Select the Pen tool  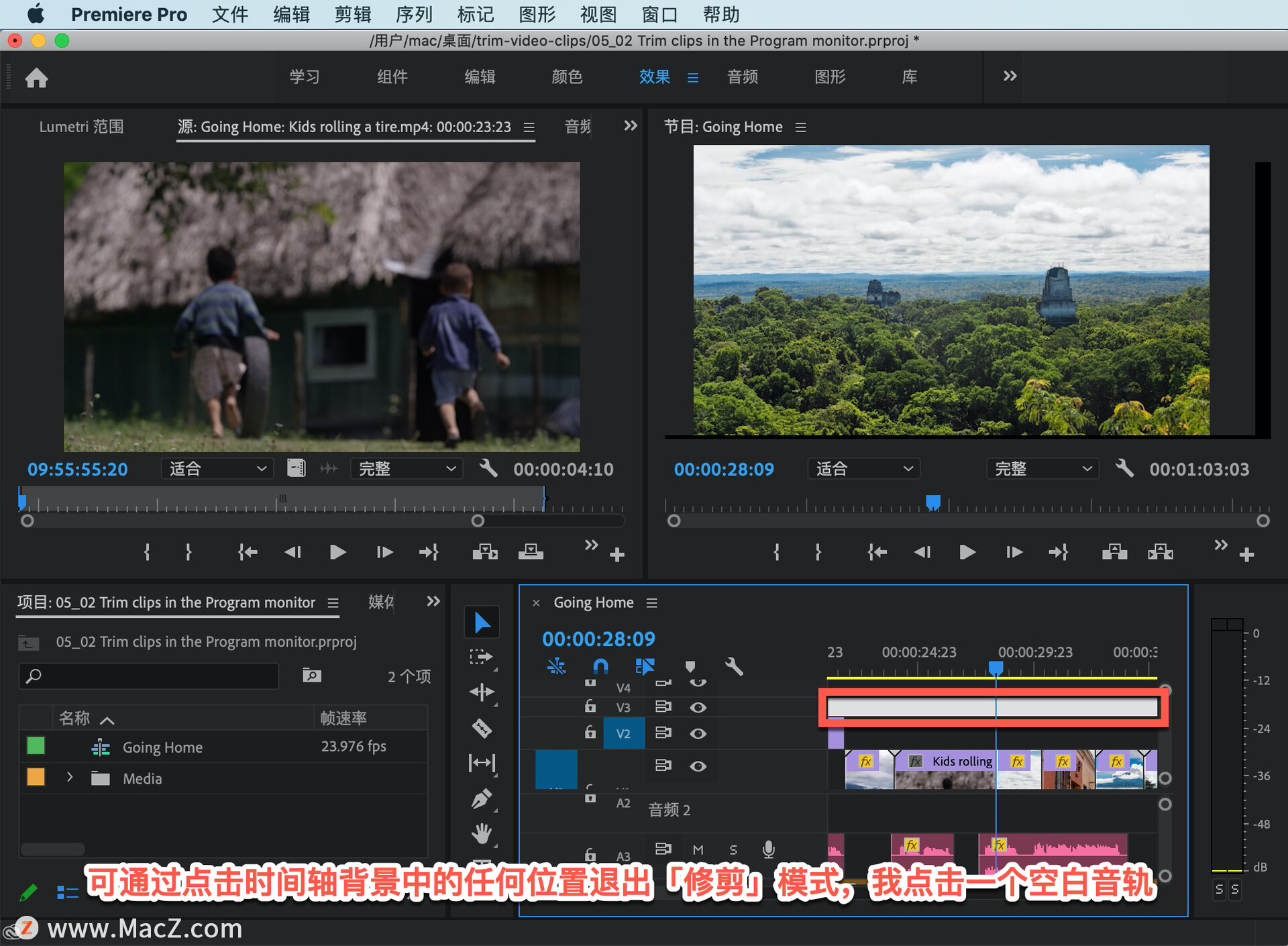tap(482, 798)
